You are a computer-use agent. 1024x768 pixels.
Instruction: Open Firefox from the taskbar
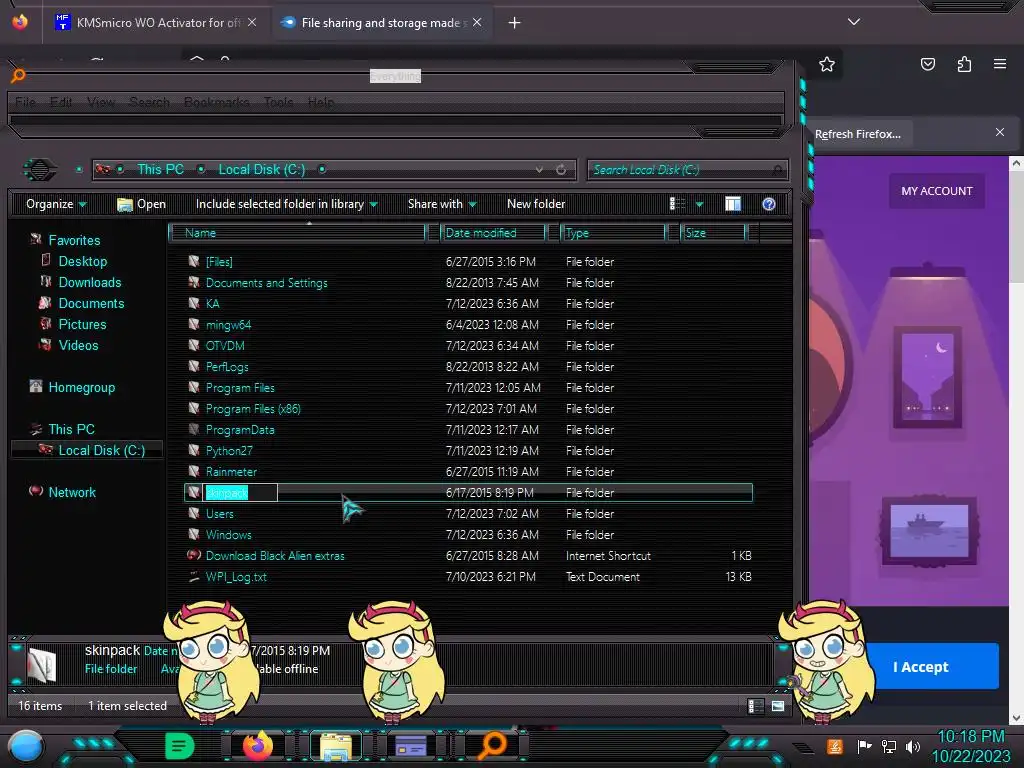[x=257, y=745]
